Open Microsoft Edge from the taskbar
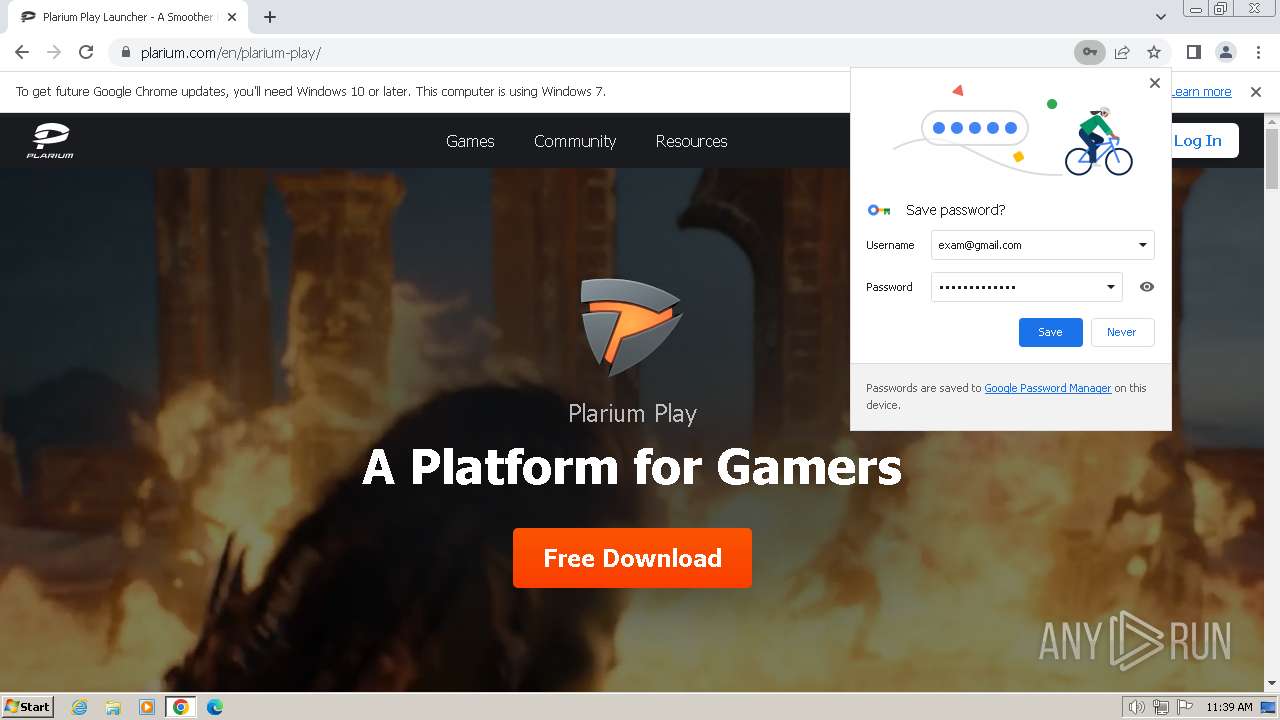Screen dimensions: 1280x720 [214, 707]
